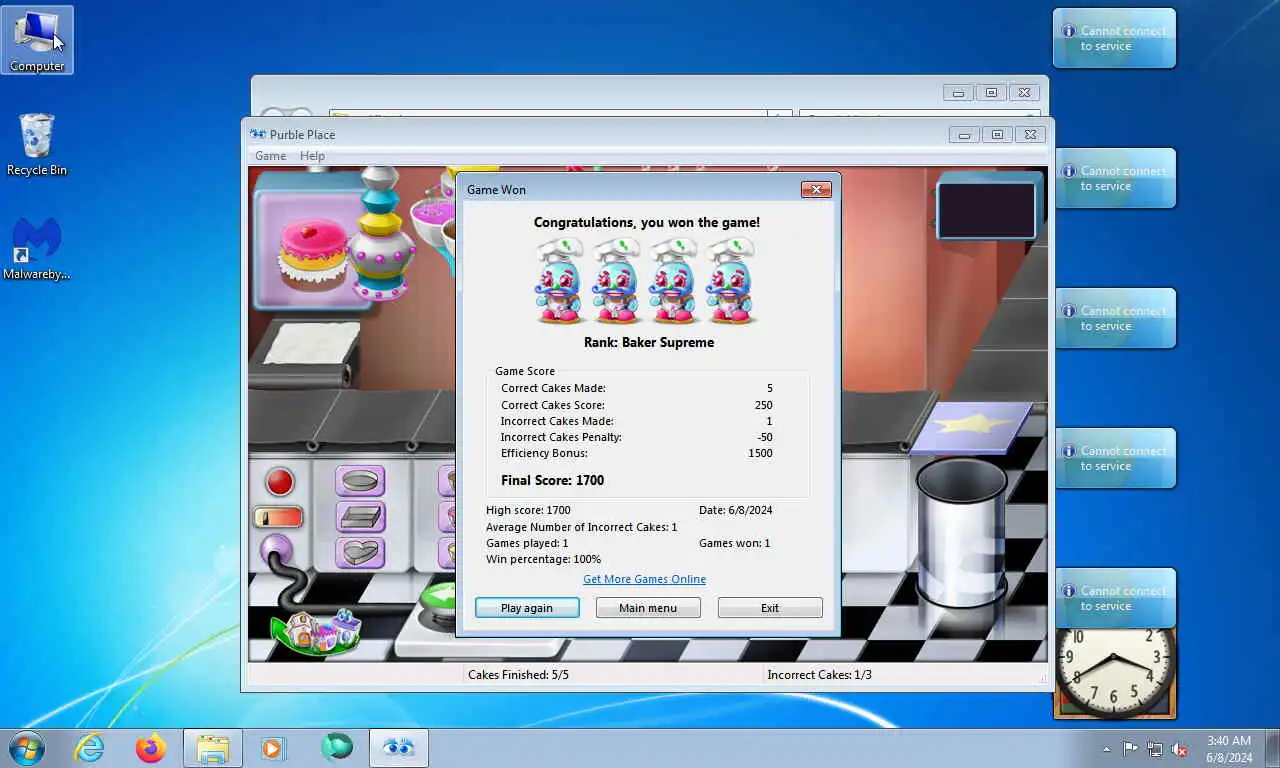Close the background Explorer window
Viewport: 1280px width, 768px height.
[1024, 93]
